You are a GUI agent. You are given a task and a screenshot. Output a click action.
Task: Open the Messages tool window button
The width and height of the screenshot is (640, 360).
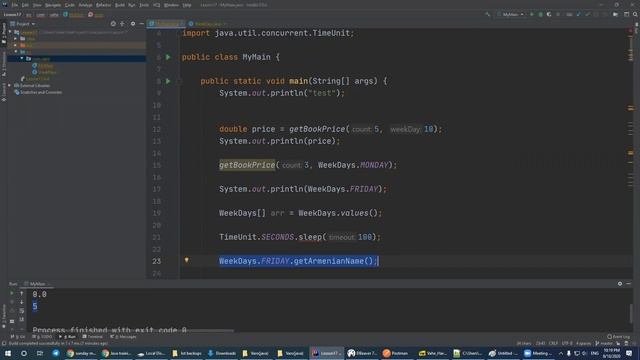123,337
